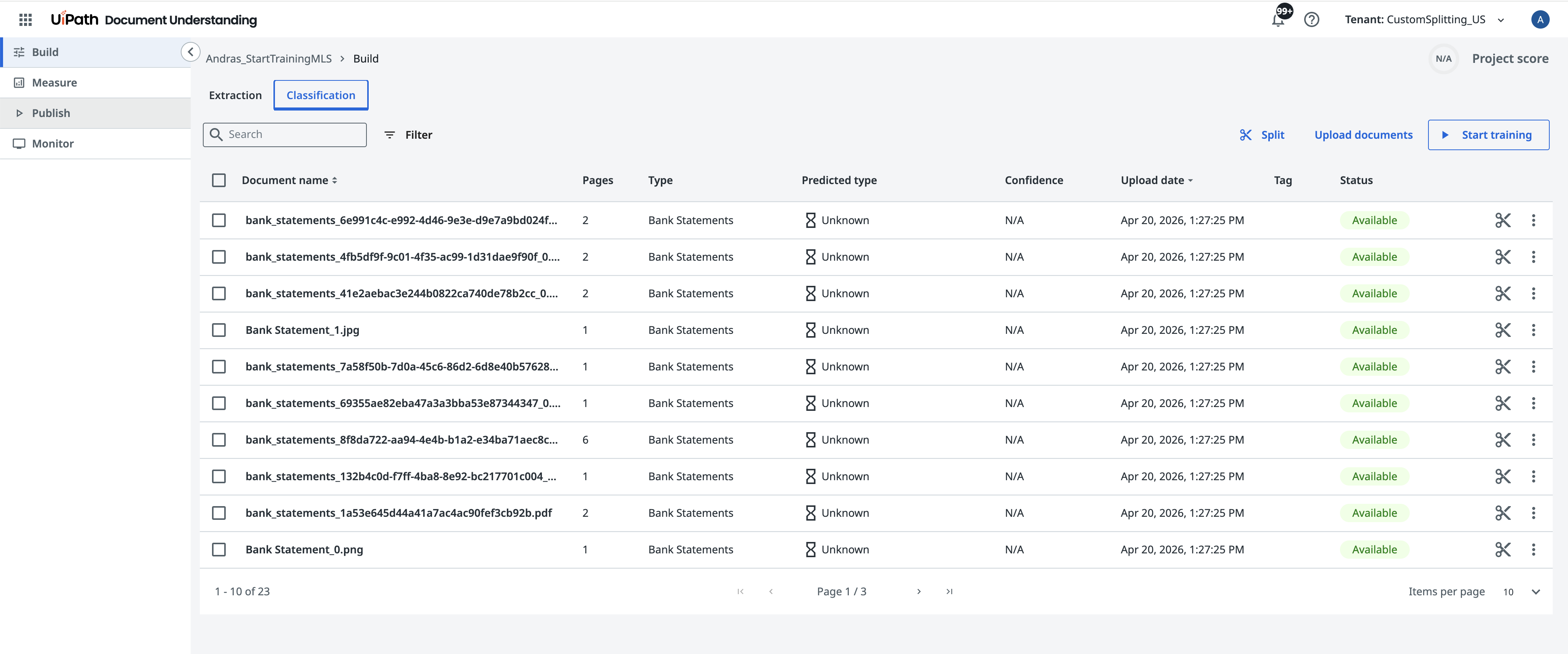Viewport: 1568px width, 654px height.
Task: Jump to last page arrow
Action: [949, 591]
